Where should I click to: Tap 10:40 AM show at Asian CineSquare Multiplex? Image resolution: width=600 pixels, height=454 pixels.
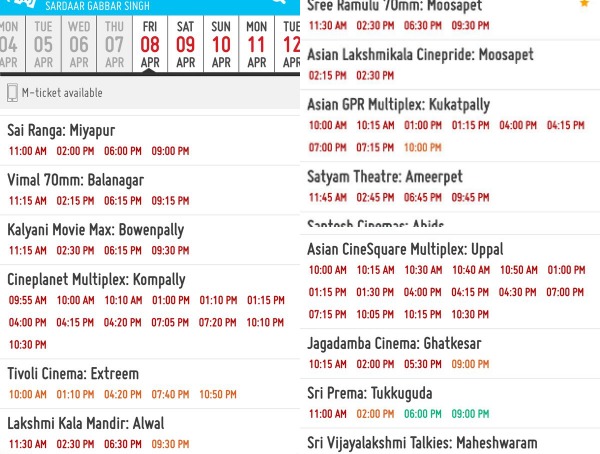(x=470, y=270)
